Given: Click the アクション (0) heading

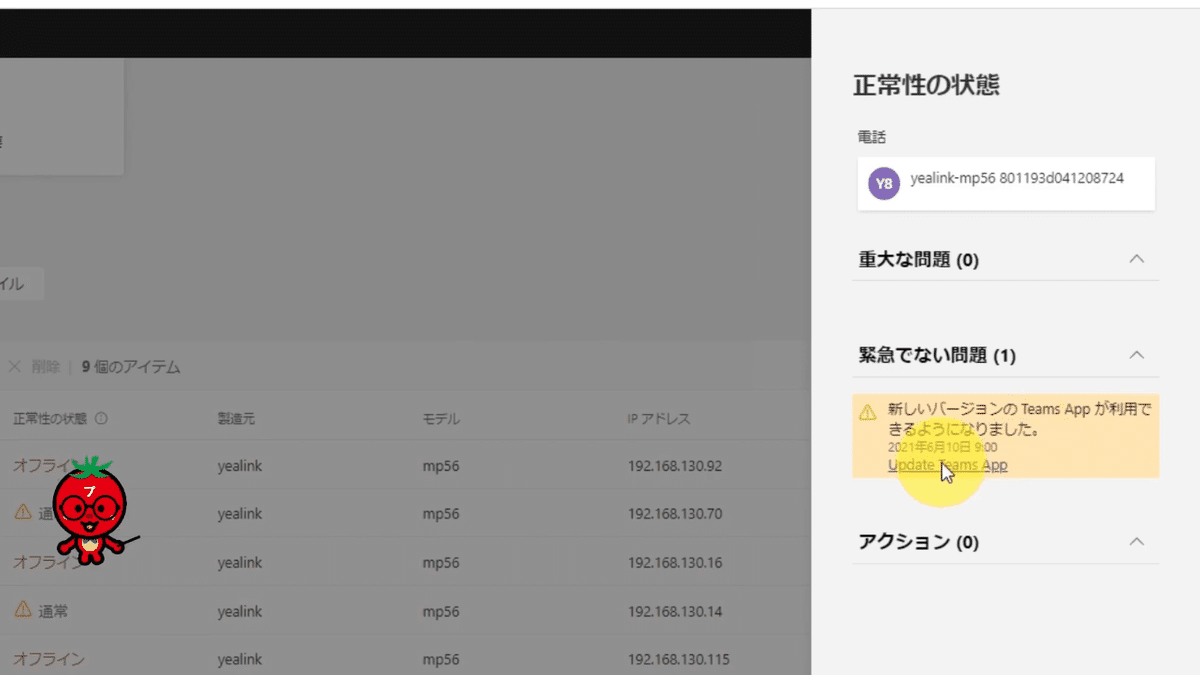Looking at the screenshot, I should 918,542.
